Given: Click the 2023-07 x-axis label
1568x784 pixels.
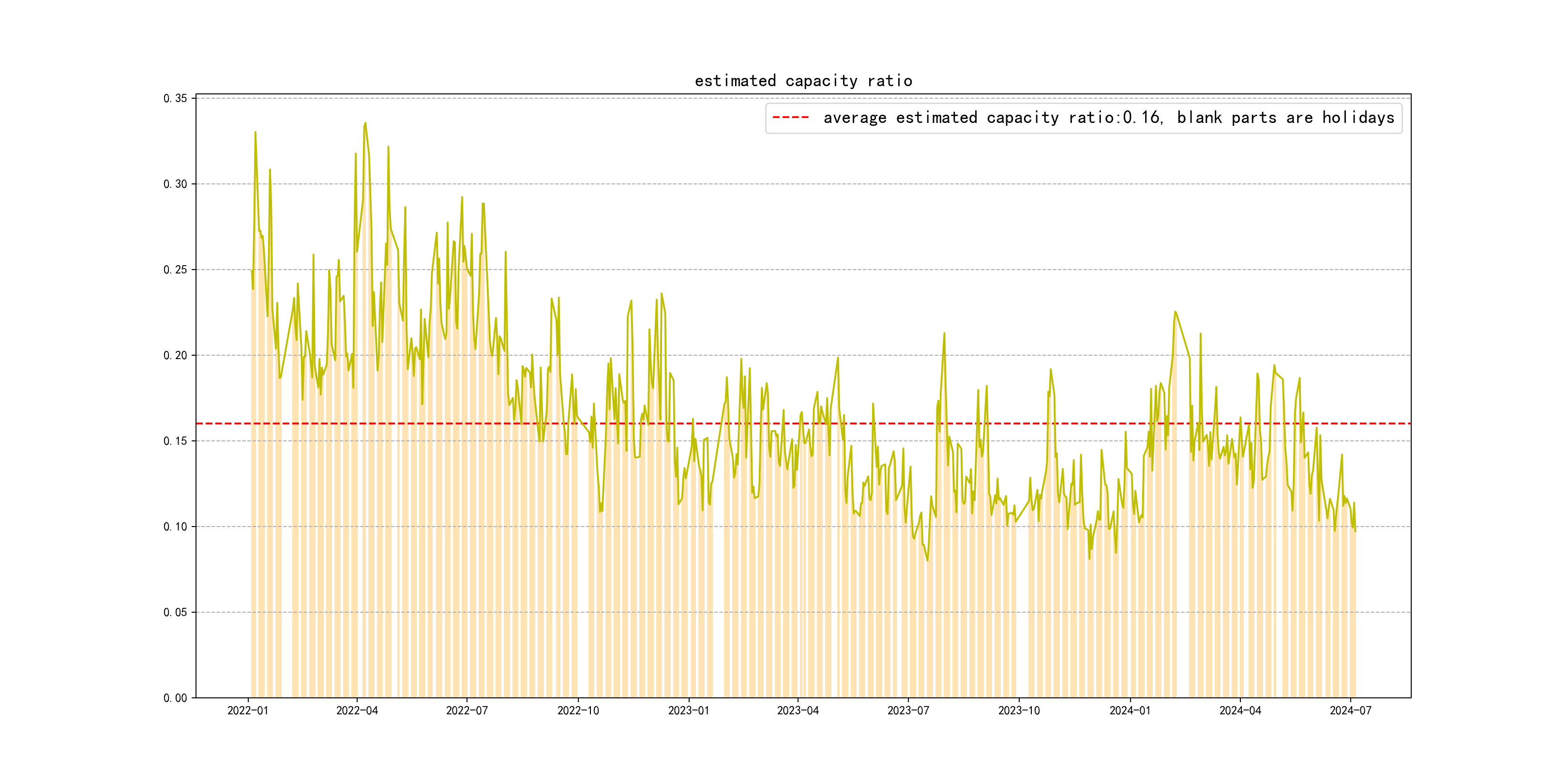Looking at the screenshot, I should [907, 710].
